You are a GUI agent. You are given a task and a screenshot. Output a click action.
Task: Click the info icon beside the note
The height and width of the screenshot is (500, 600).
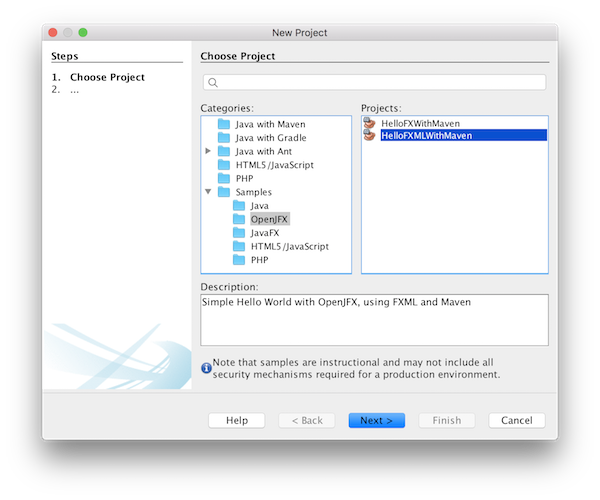coord(207,368)
